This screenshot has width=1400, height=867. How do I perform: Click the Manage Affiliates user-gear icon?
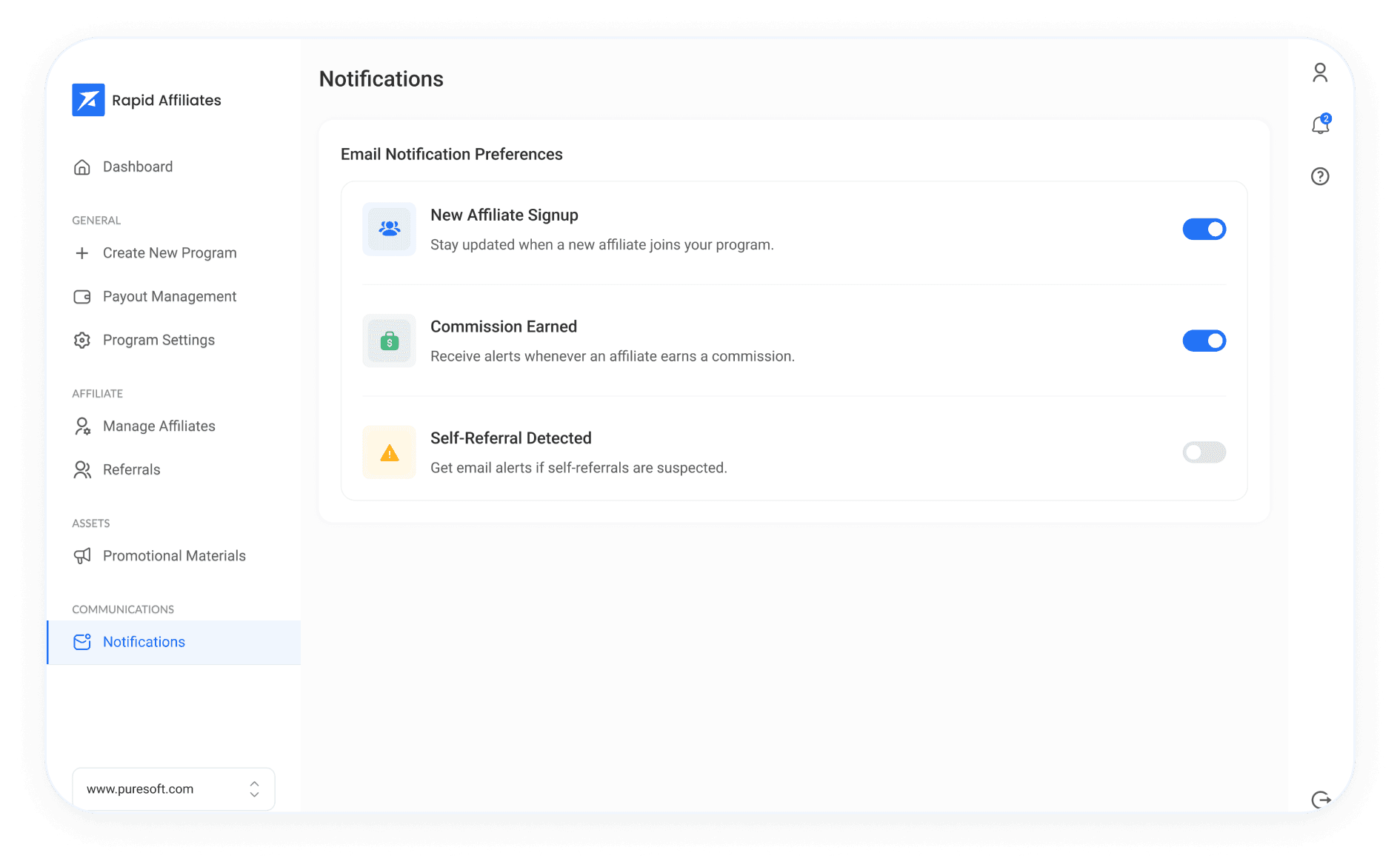click(x=82, y=426)
